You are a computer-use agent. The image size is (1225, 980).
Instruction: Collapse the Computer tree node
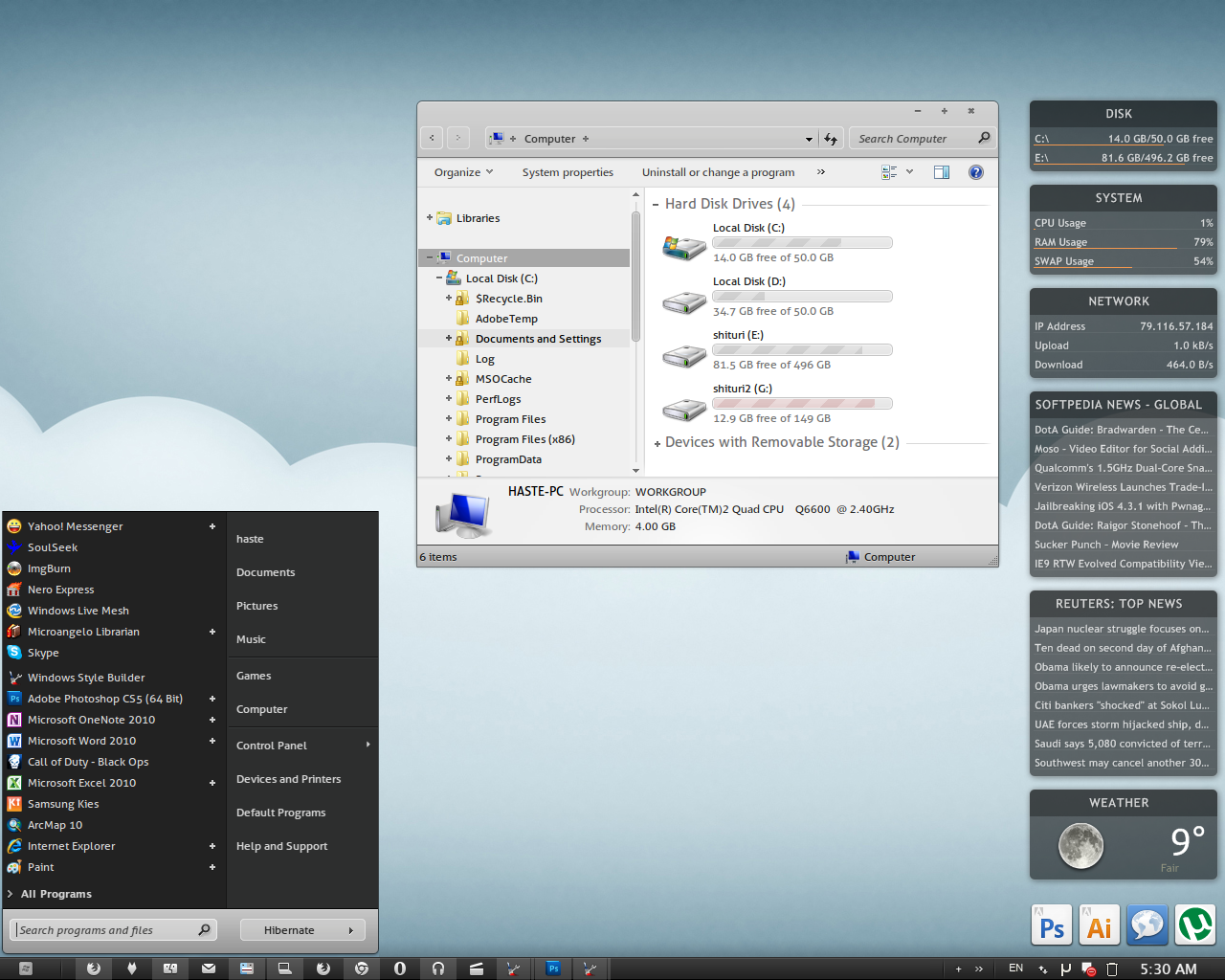pos(429,257)
